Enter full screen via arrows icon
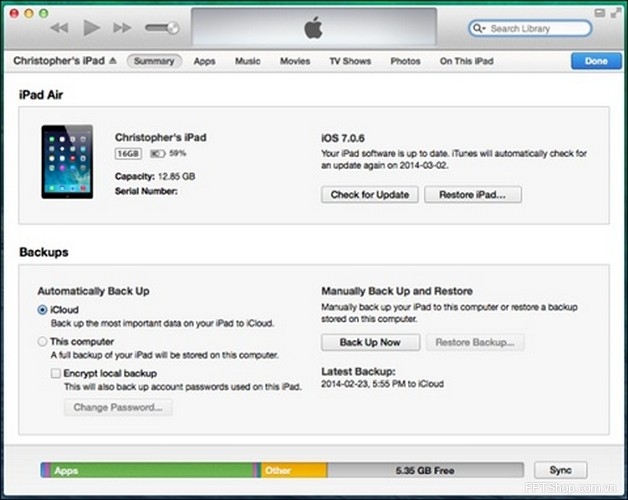The width and height of the screenshot is (628, 500). (x=615, y=13)
